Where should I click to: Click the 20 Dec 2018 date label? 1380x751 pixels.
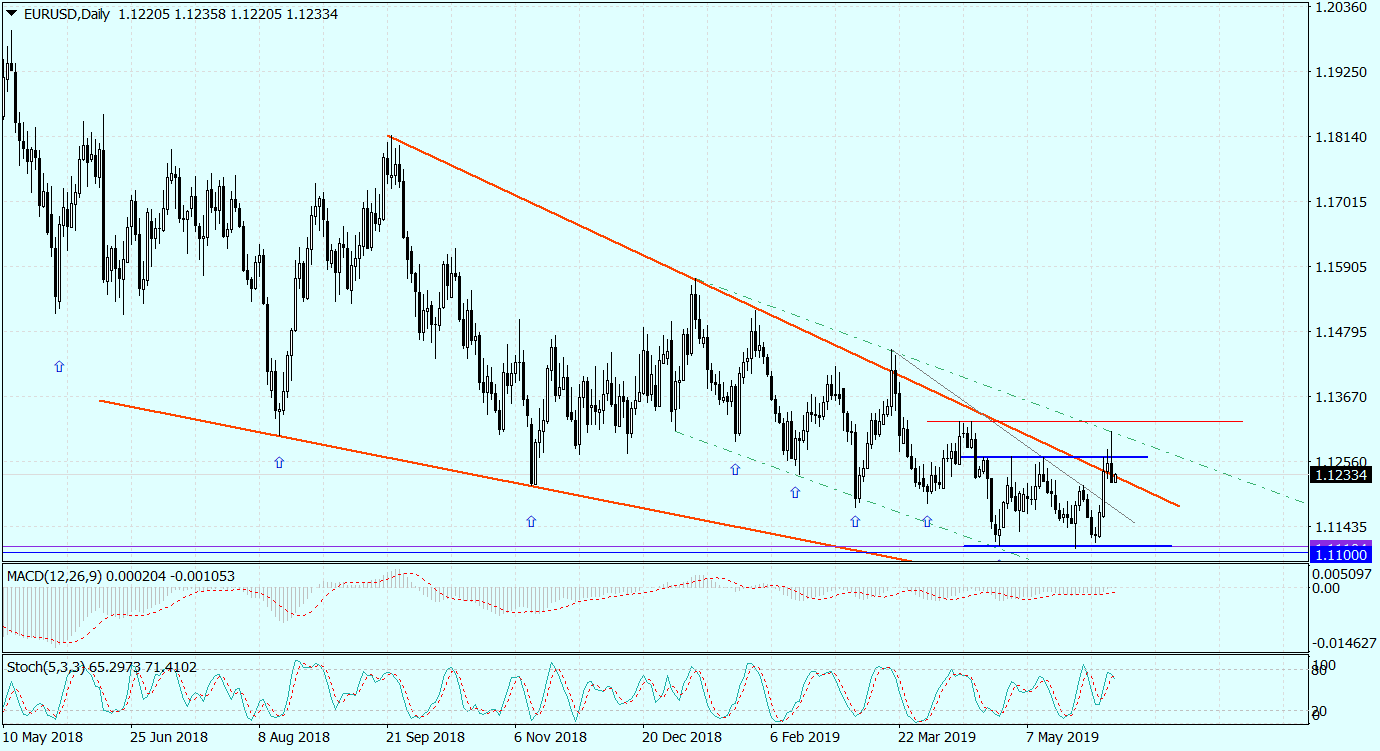(x=682, y=737)
